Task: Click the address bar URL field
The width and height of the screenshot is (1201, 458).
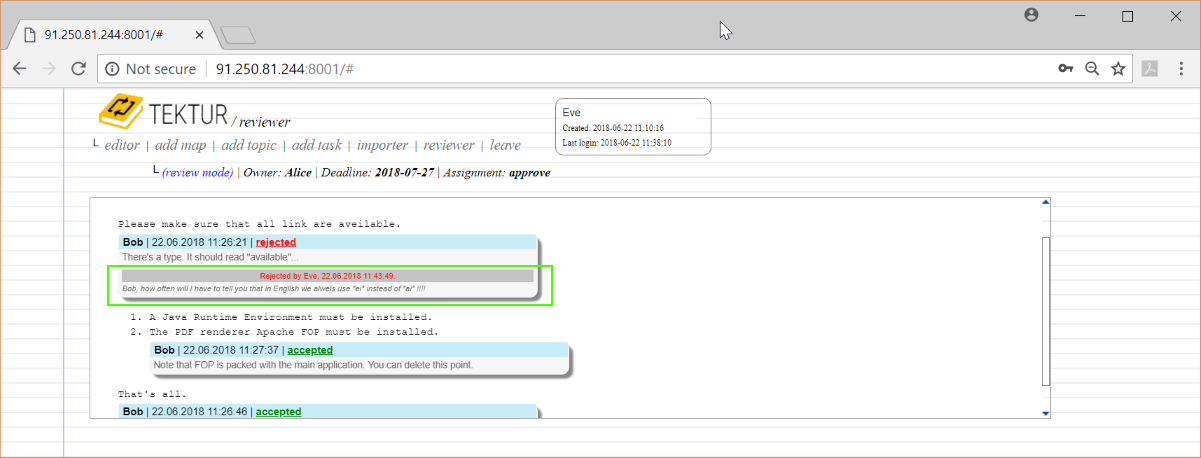Action: (x=600, y=69)
